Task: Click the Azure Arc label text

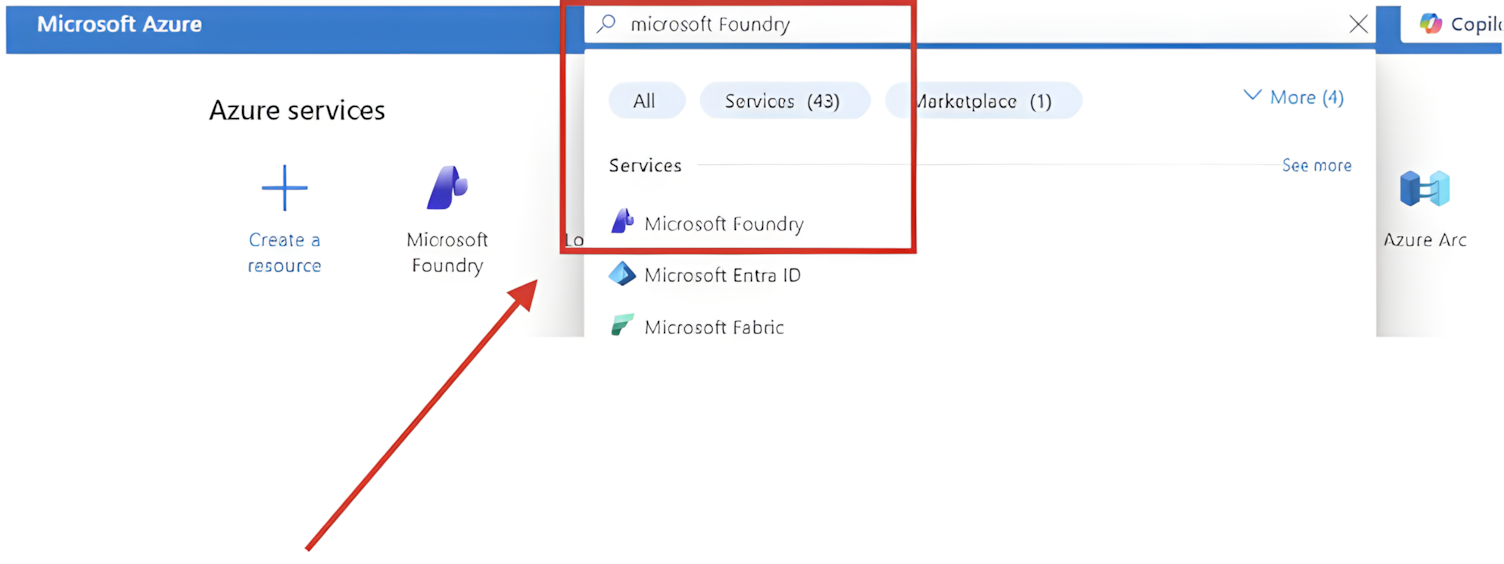Action: tap(1424, 240)
